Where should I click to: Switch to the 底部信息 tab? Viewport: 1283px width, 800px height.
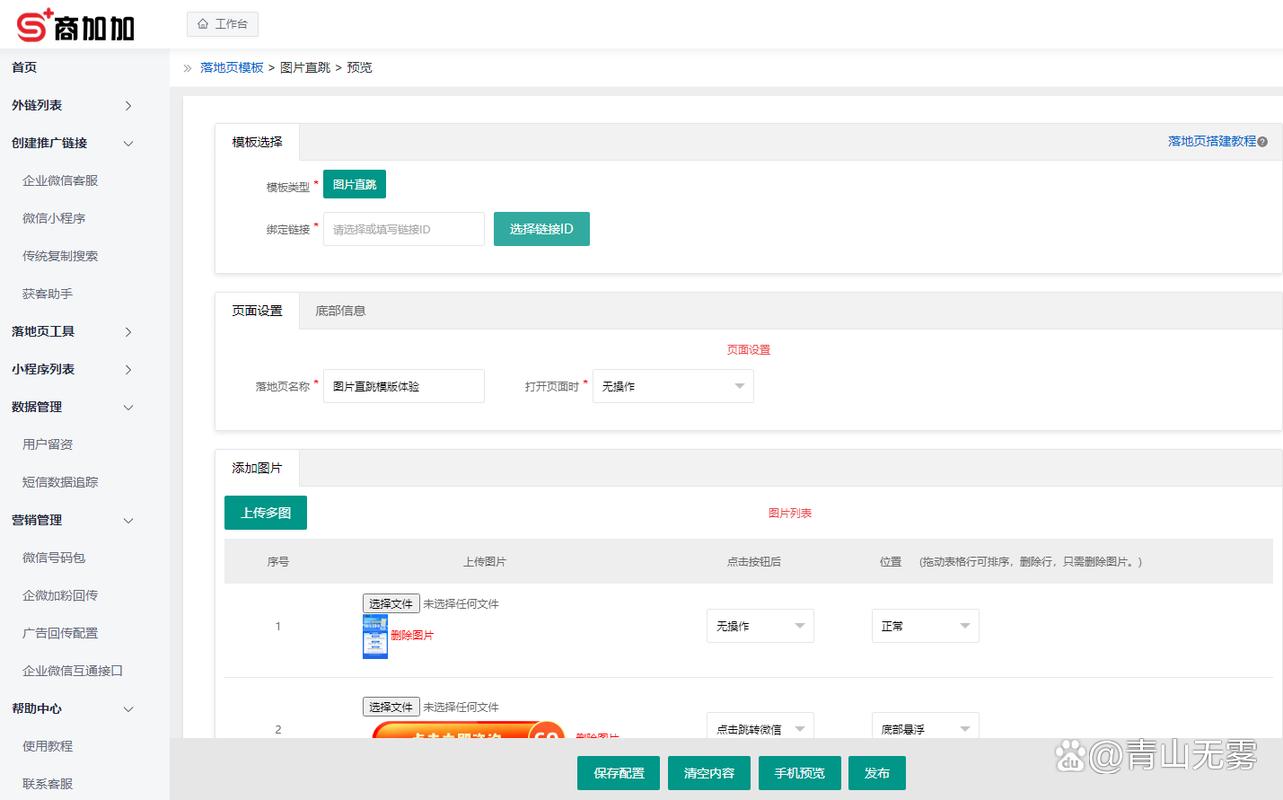click(340, 311)
